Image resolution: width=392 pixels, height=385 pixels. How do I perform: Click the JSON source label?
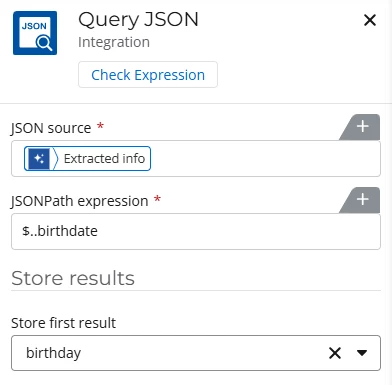[51, 128]
